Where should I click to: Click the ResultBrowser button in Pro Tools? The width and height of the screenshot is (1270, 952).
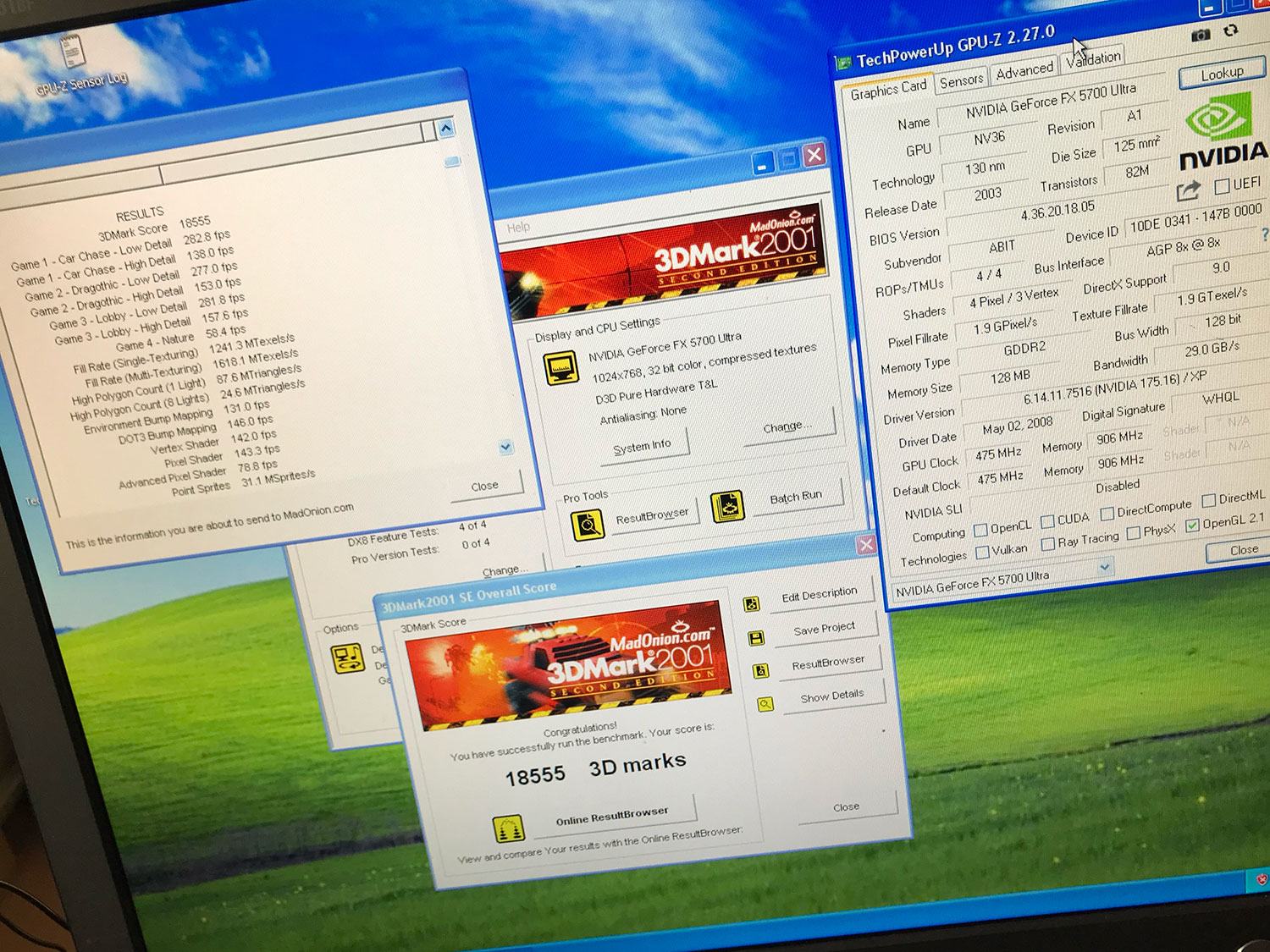[651, 516]
